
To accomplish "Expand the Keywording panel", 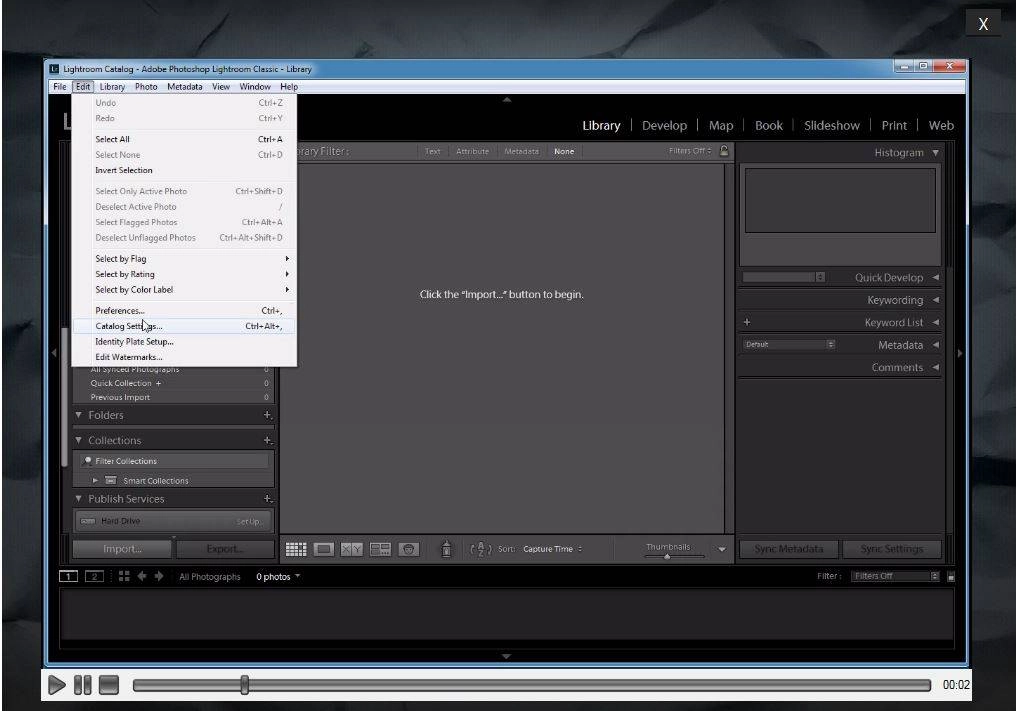I will (x=935, y=300).
